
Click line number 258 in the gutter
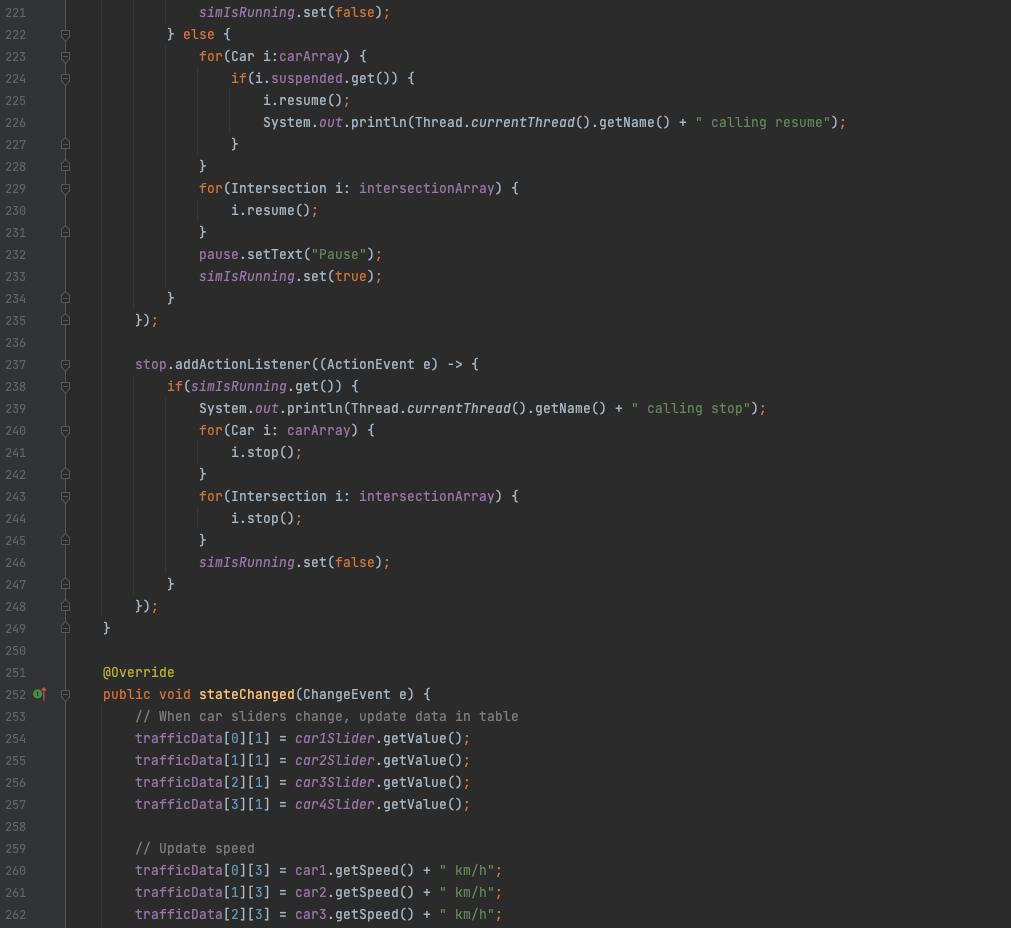[x=15, y=827]
